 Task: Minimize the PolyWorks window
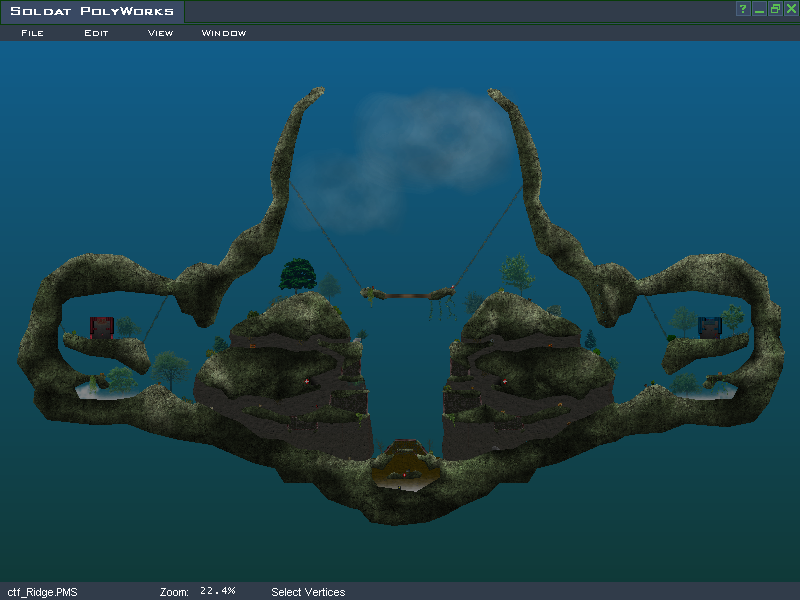[759, 9]
